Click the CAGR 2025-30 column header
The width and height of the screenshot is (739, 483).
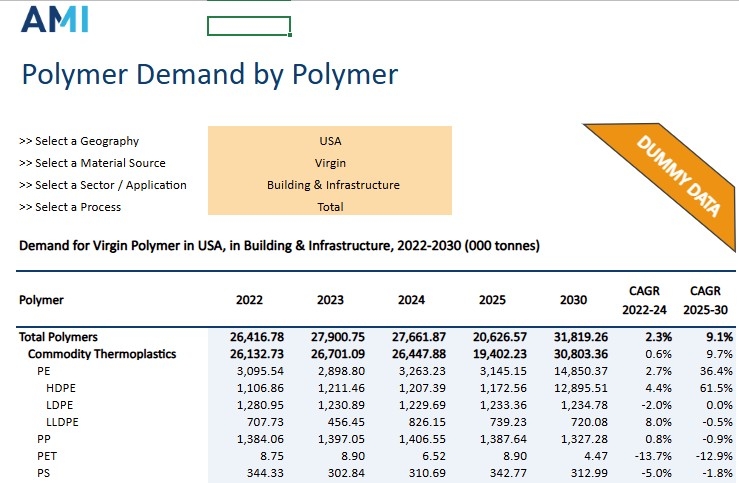(708, 300)
